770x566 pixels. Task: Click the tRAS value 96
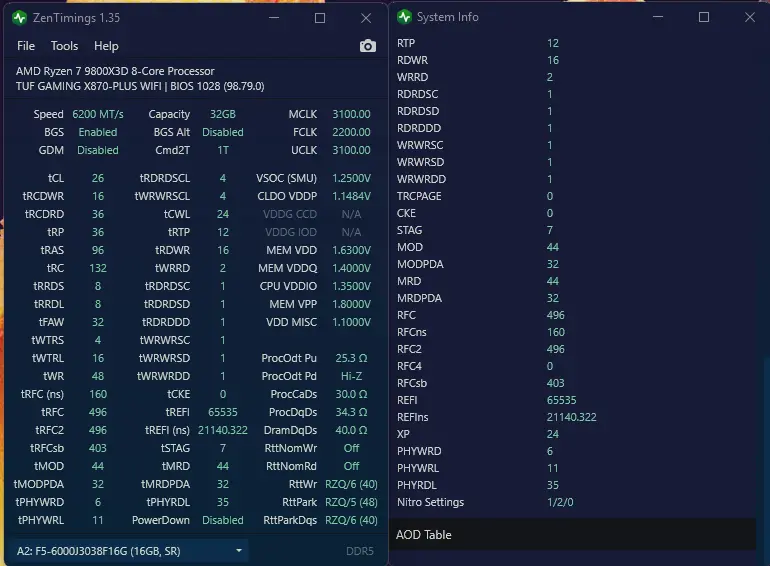[x=98, y=250]
